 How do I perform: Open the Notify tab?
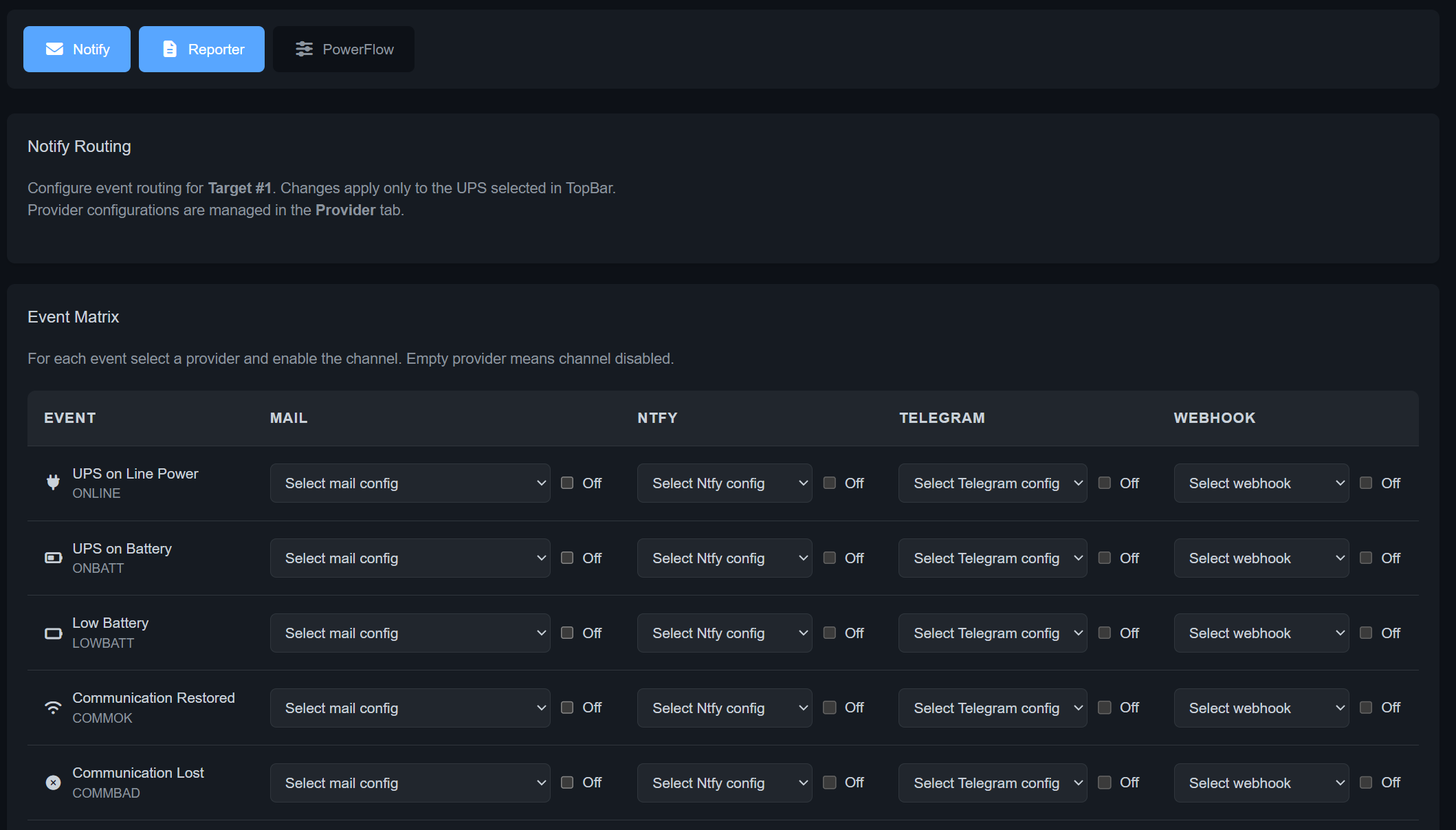coord(77,49)
